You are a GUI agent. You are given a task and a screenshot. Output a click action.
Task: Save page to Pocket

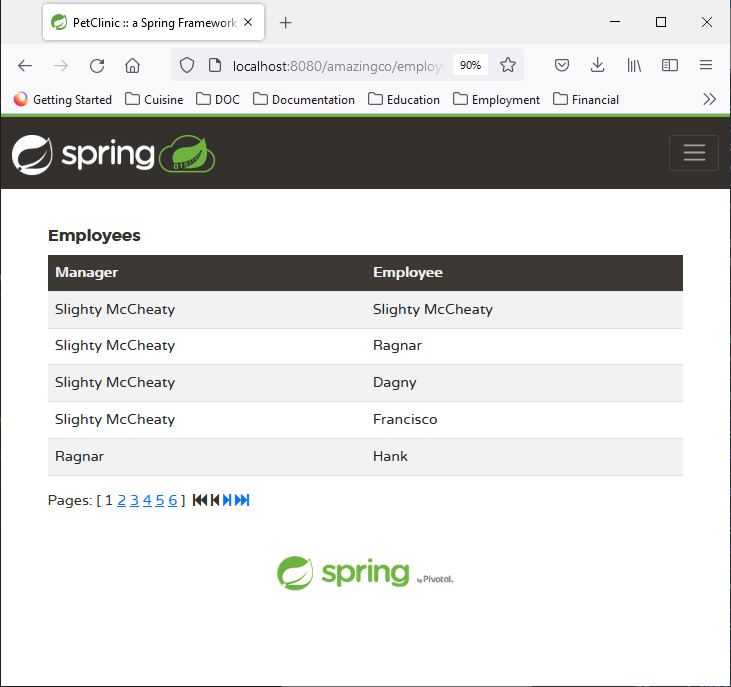562,65
